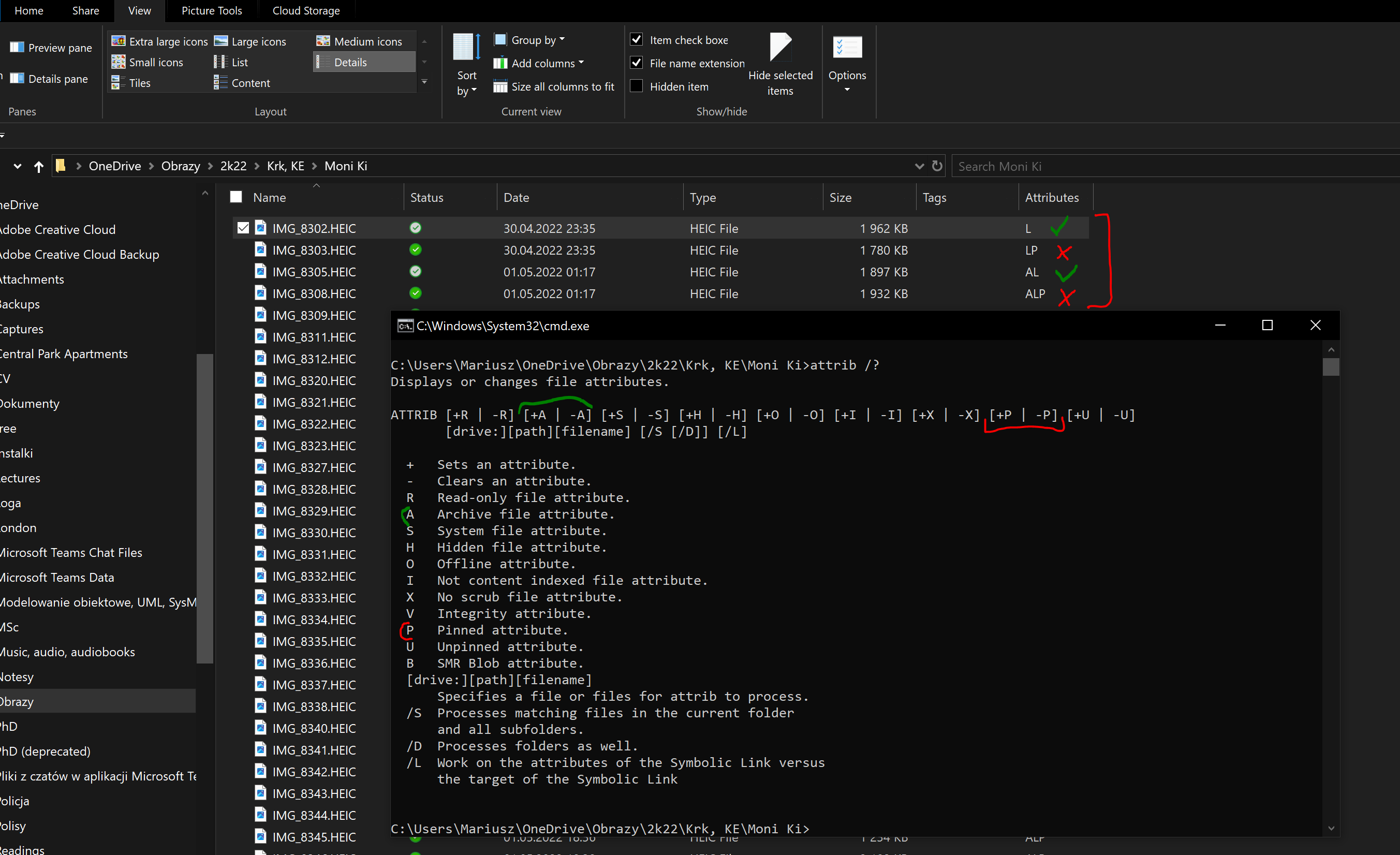Click cmd scrollbar down arrow
Viewport: 1400px width, 855px height.
tap(1331, 828)
